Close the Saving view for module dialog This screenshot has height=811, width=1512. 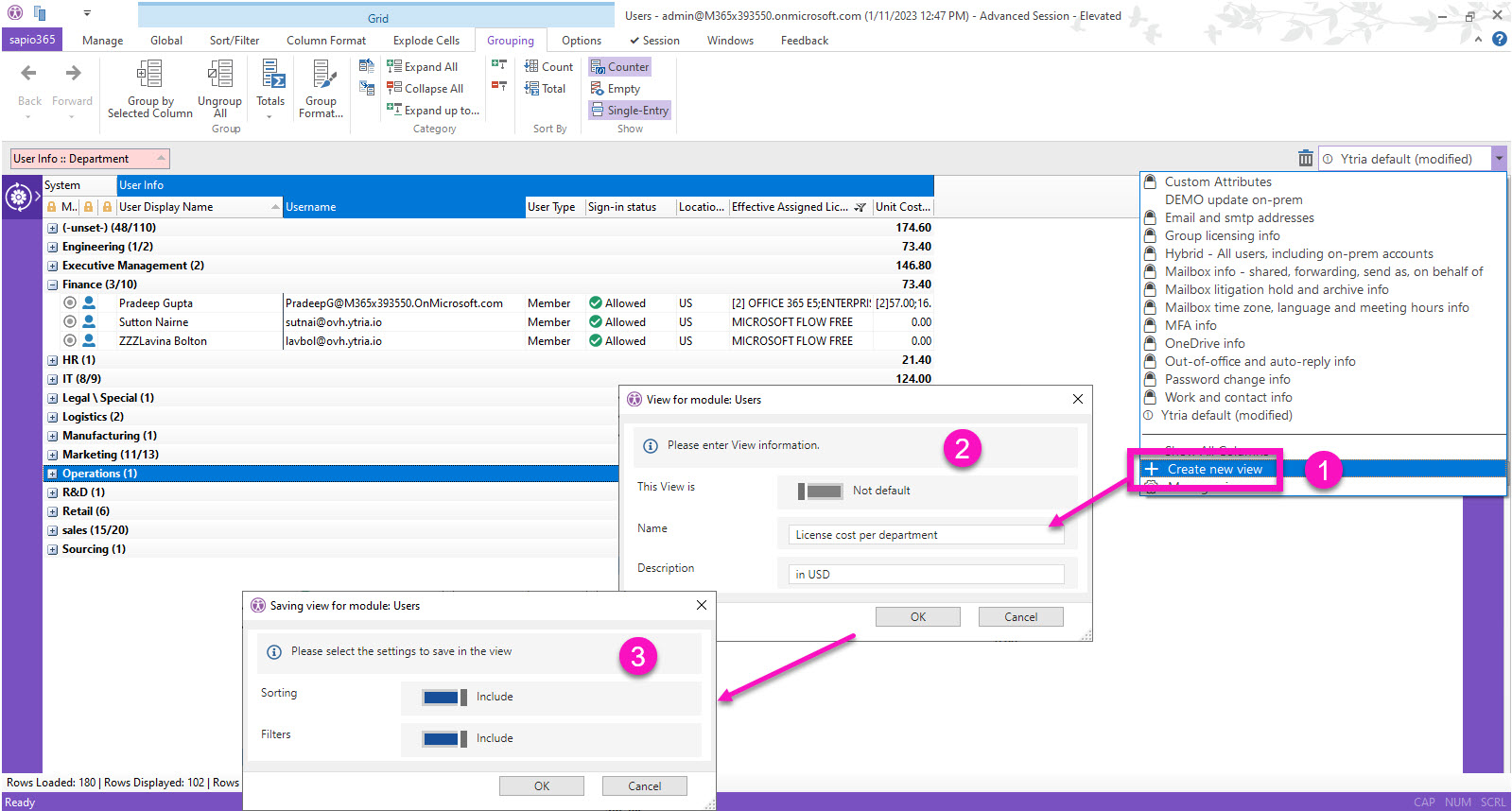click(702, 605)
